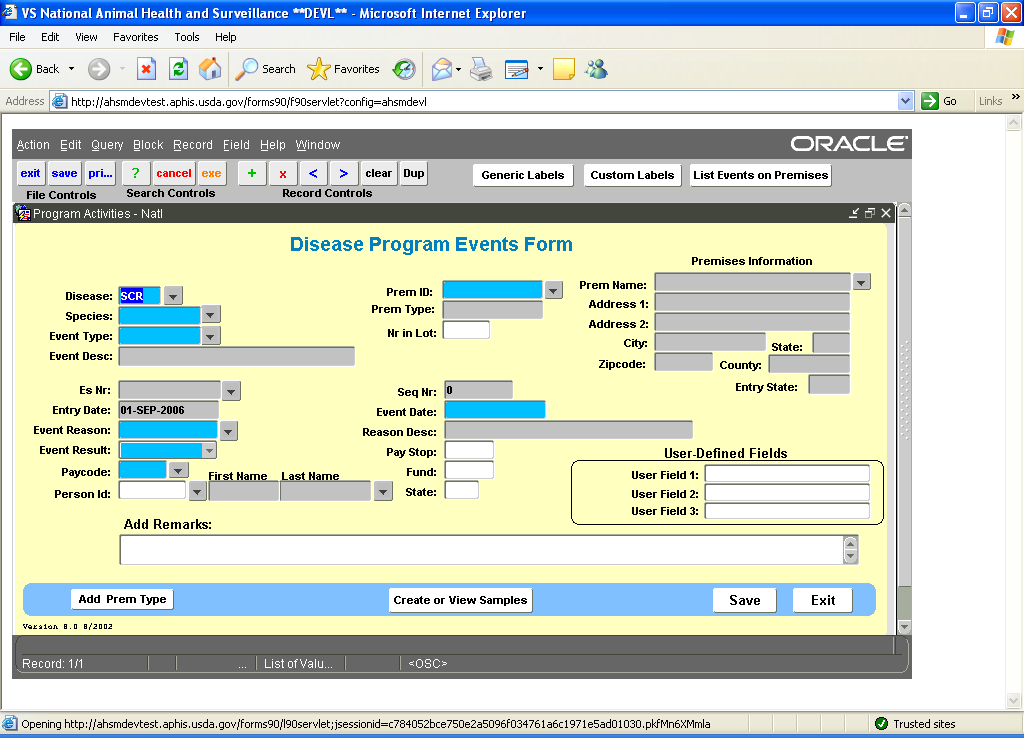Screen dimensions: 1024x738
Task: Click the green question mark query button
Action: [x=134, y=173]
